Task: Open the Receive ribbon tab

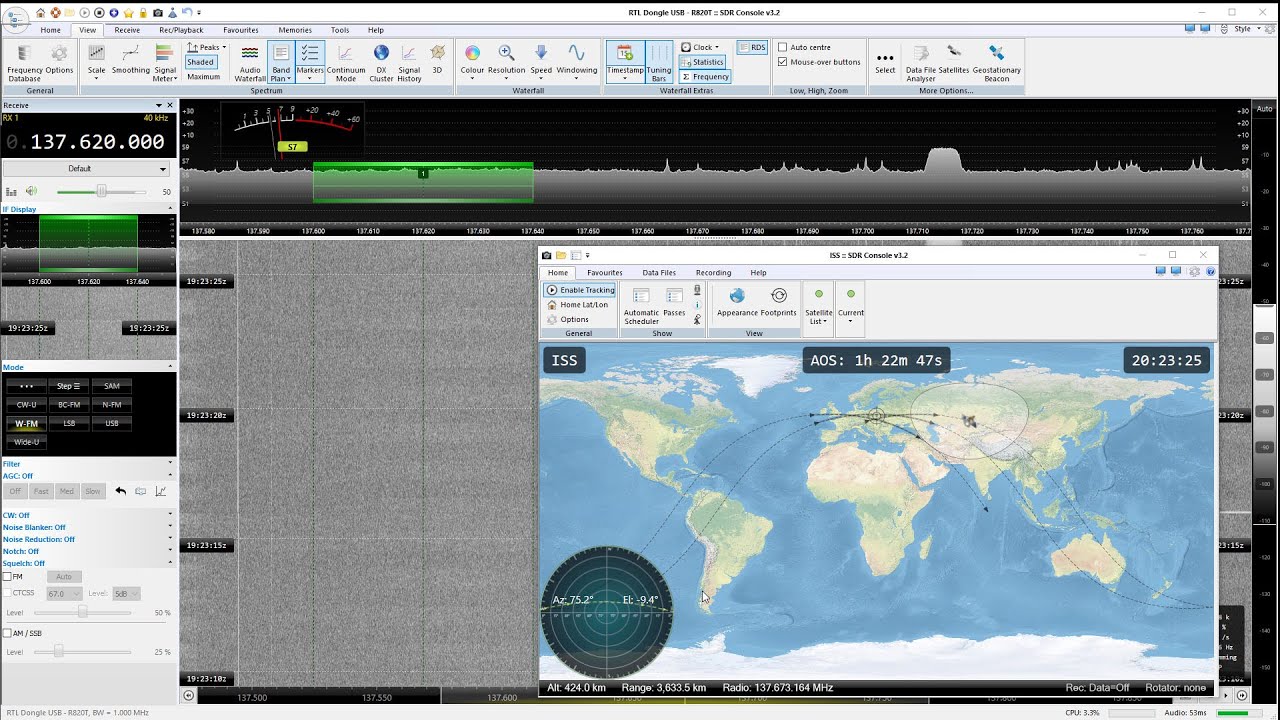Action: [127, 30]
